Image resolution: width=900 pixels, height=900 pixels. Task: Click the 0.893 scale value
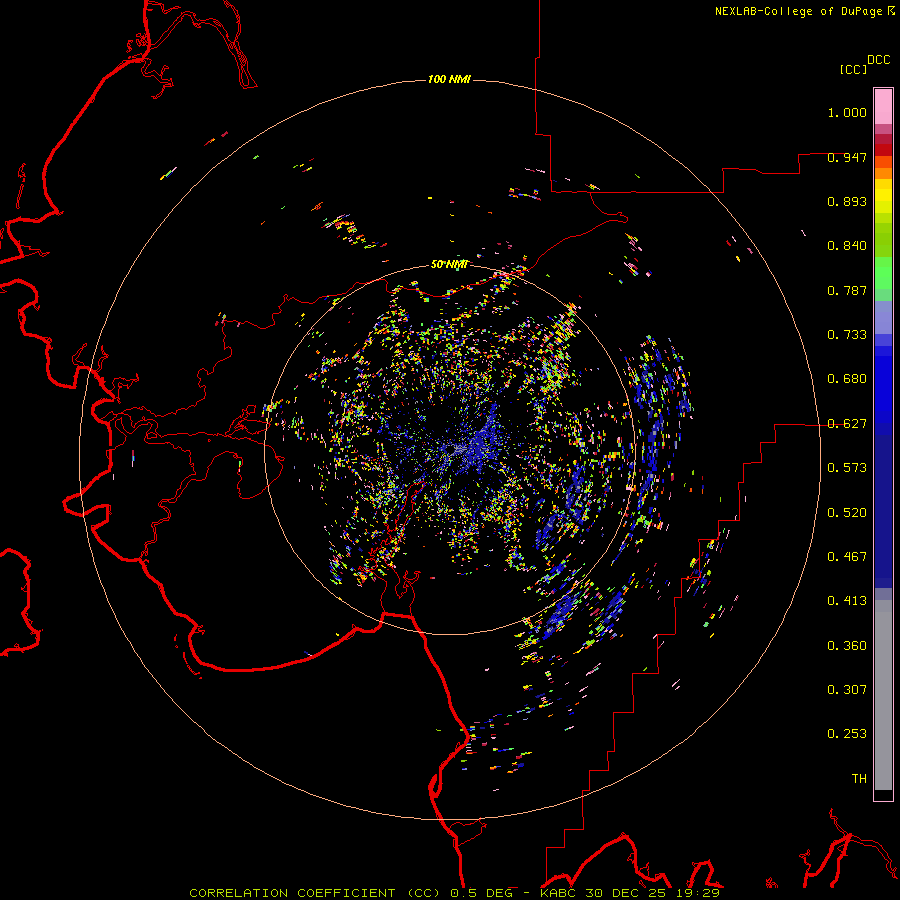pos(847,201)
